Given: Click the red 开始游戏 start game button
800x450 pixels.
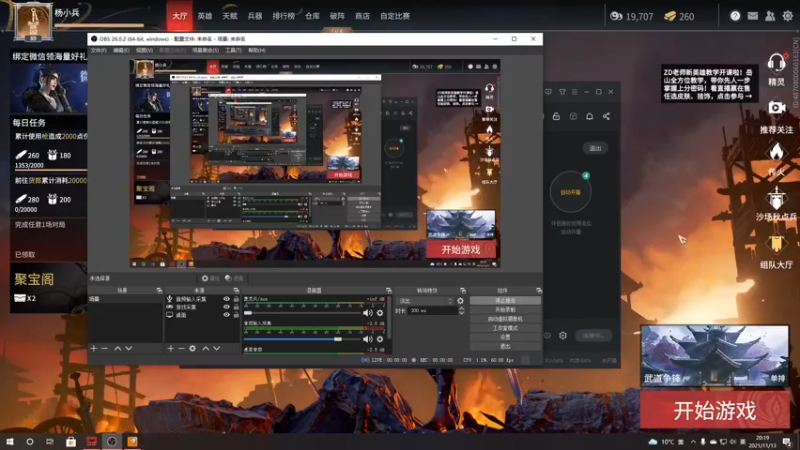Looking at the screenshot, I should [714, 410].
